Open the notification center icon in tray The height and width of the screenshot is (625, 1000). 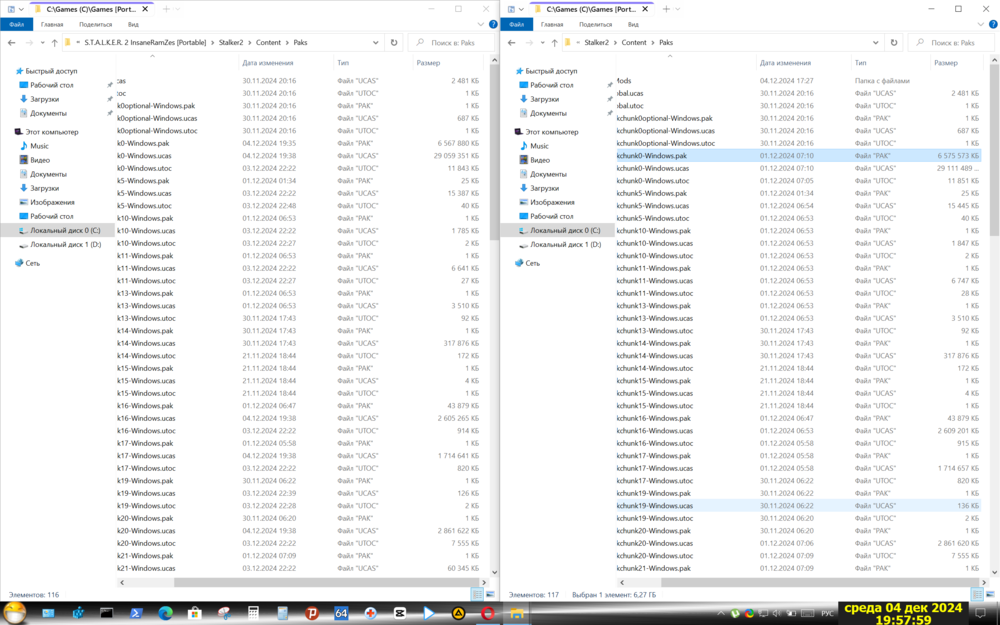[978, 613]
